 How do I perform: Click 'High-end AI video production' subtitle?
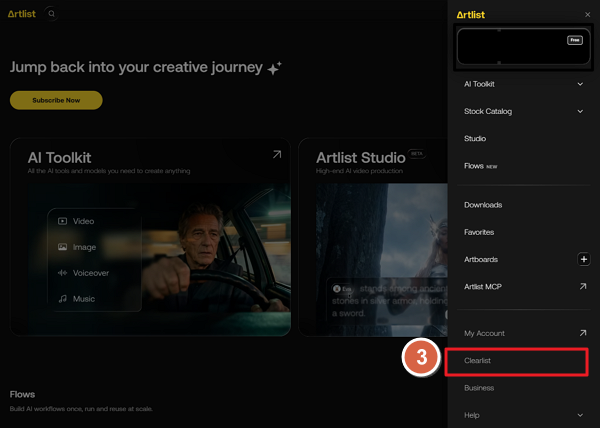(359, 171)
